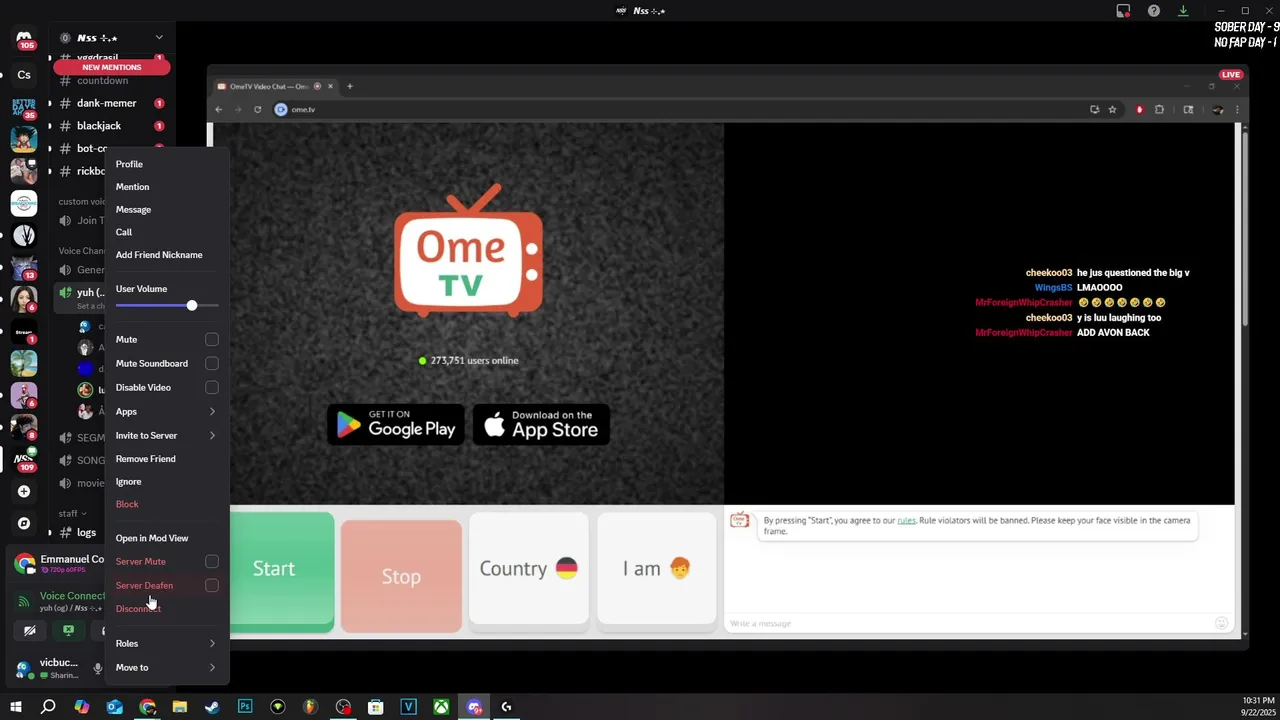Select Ignore in the context menu

167,482
